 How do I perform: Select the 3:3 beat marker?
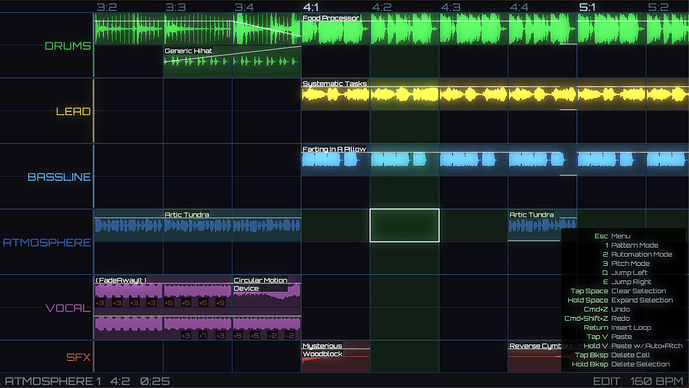(x=175, y=7)
